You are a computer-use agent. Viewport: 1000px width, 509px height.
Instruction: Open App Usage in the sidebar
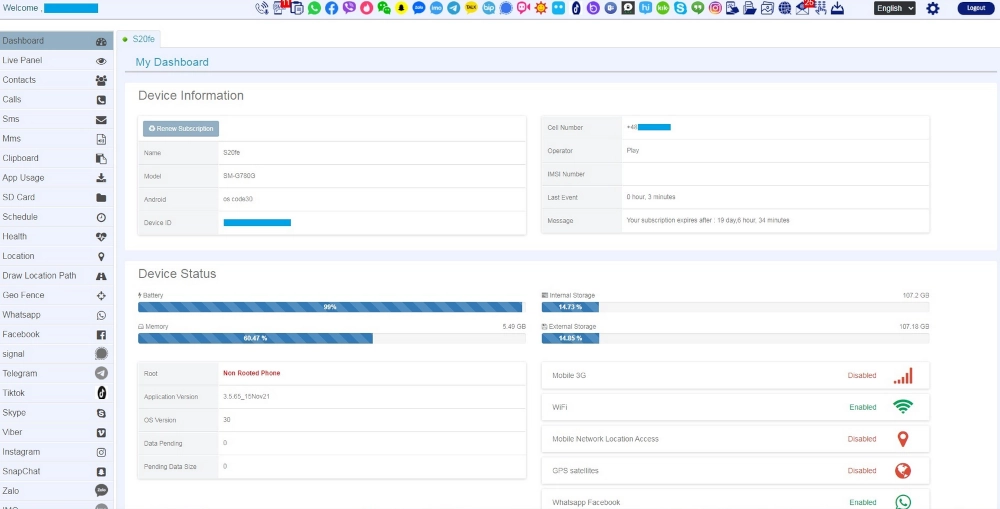coord(57,178)
